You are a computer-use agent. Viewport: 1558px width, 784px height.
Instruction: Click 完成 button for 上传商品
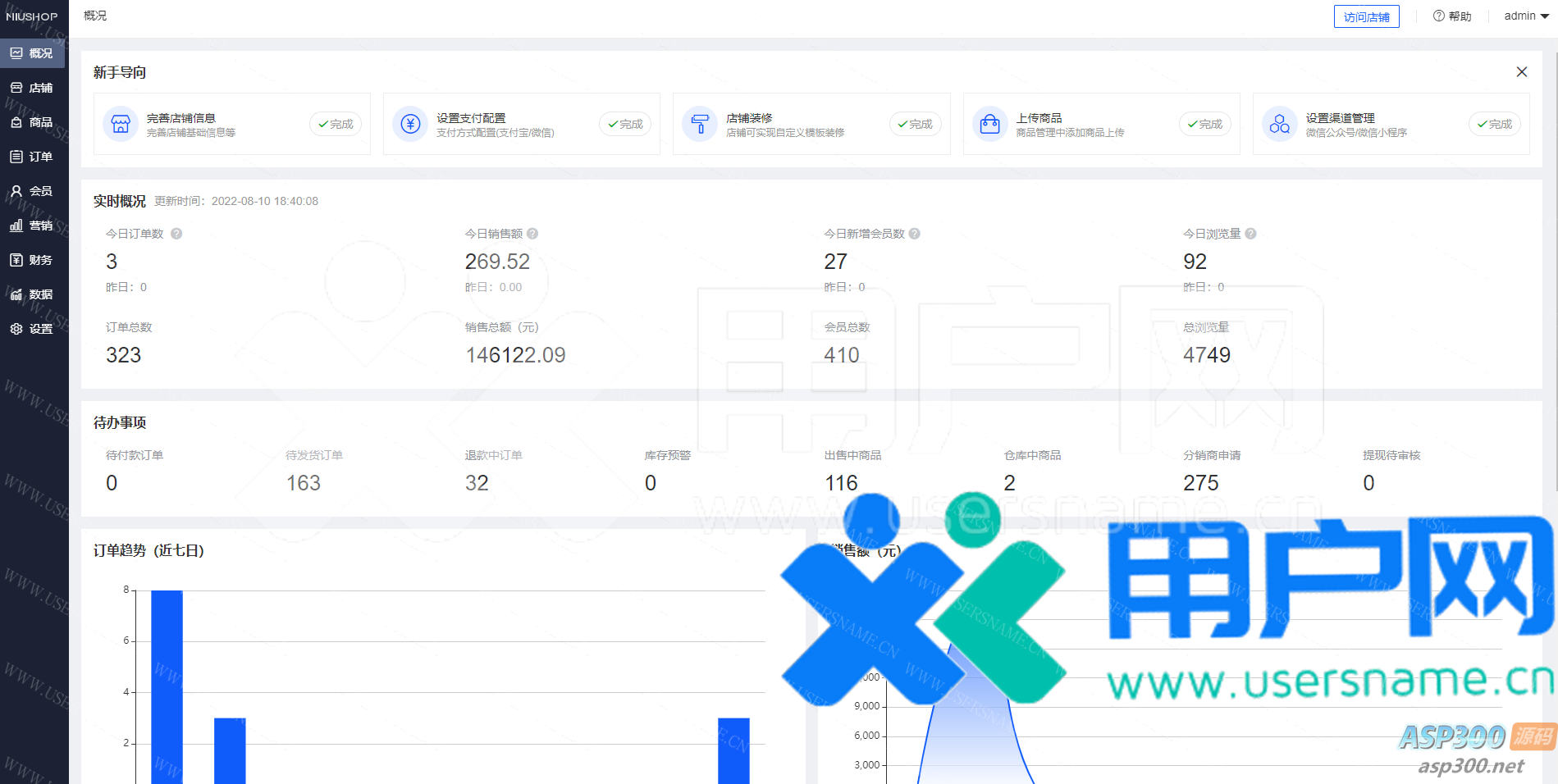[1205, 124]
